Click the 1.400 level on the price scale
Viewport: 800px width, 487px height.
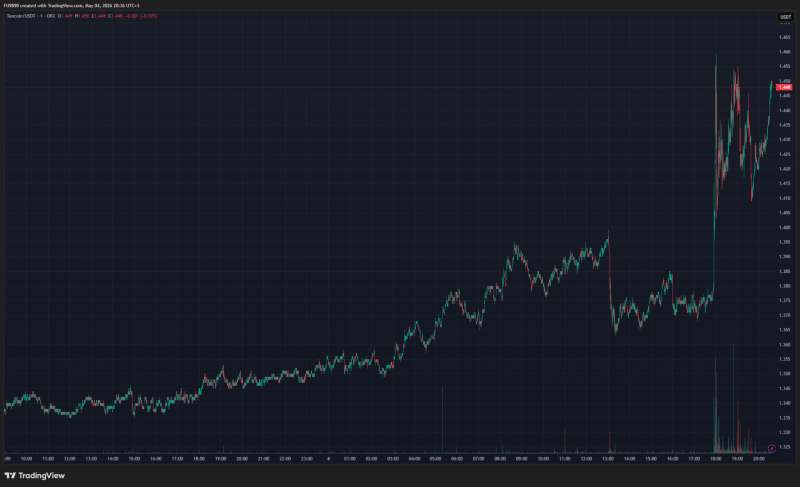click(x=784, y=227)
